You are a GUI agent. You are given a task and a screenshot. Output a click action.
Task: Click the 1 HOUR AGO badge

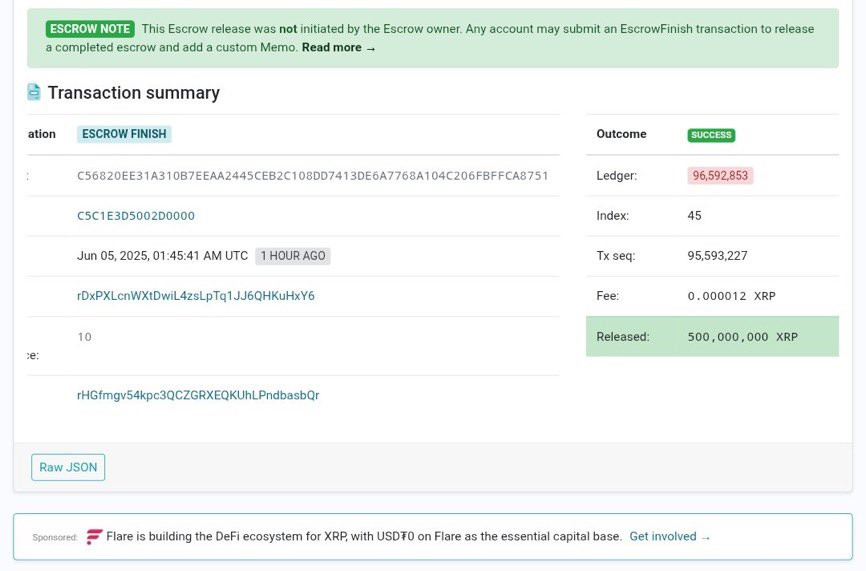293,256
